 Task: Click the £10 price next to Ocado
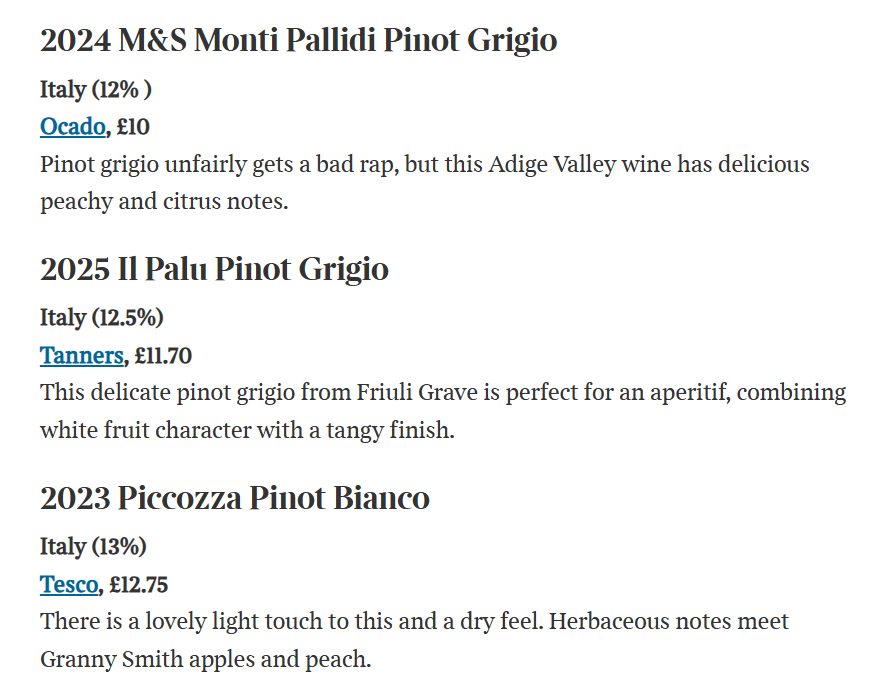click(x=132, y=127)
